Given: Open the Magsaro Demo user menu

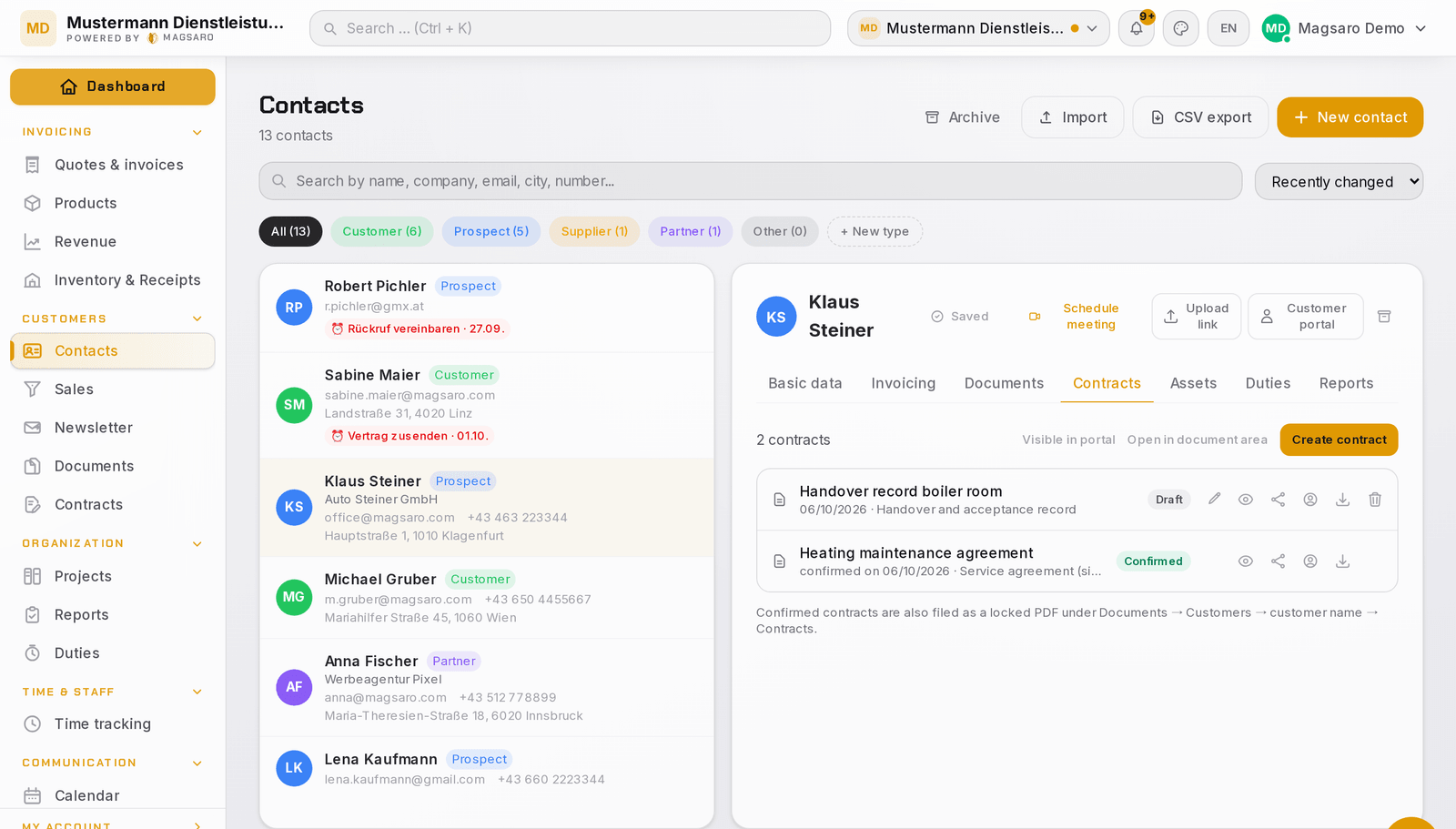Looking at the screenshot, I should tap(1343, 28).
